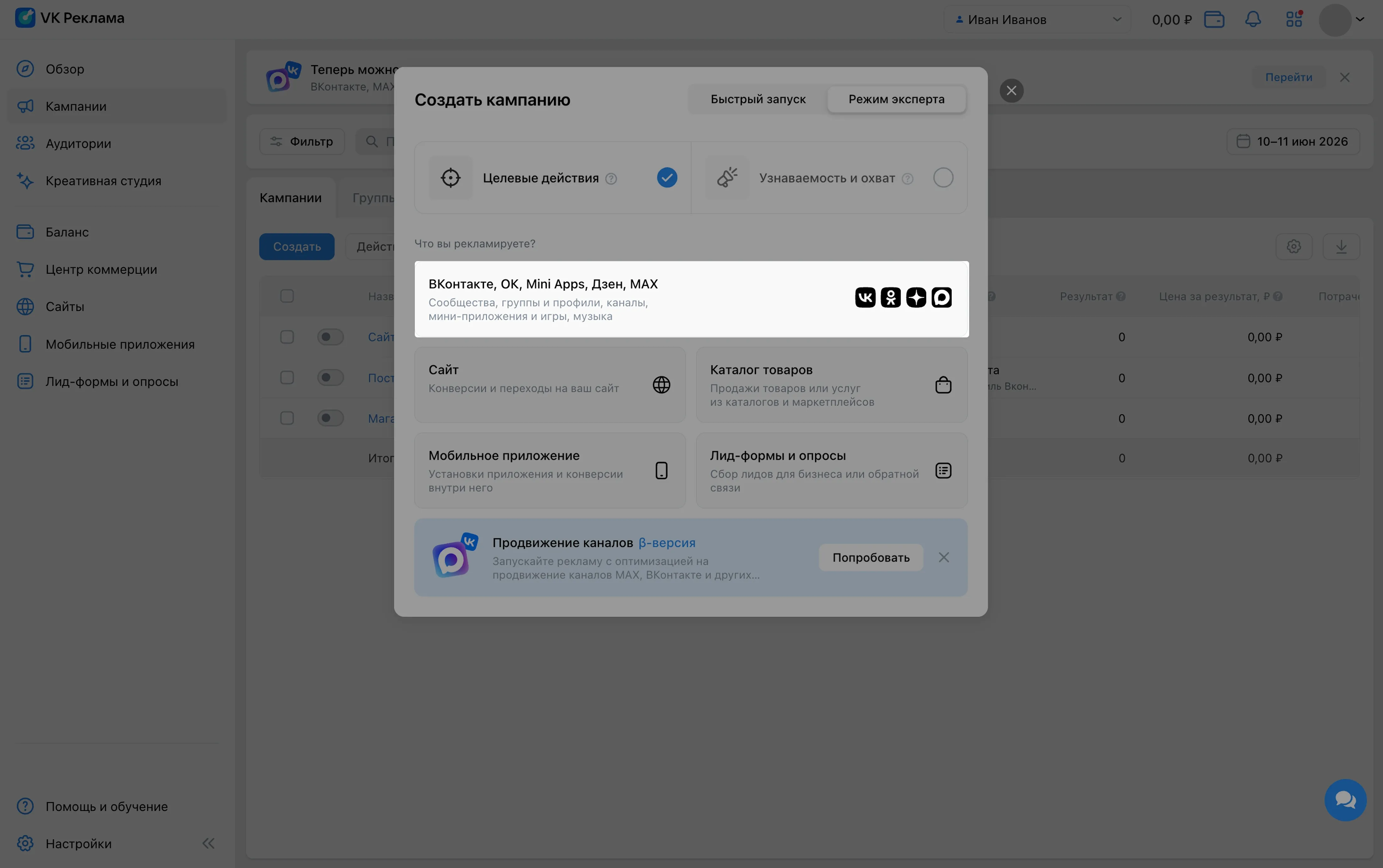The height and width of the screenshot is (868, 1383).
Task: Toggle the switch in the Сайт campaign row
Action: click(x=331, y=337)
